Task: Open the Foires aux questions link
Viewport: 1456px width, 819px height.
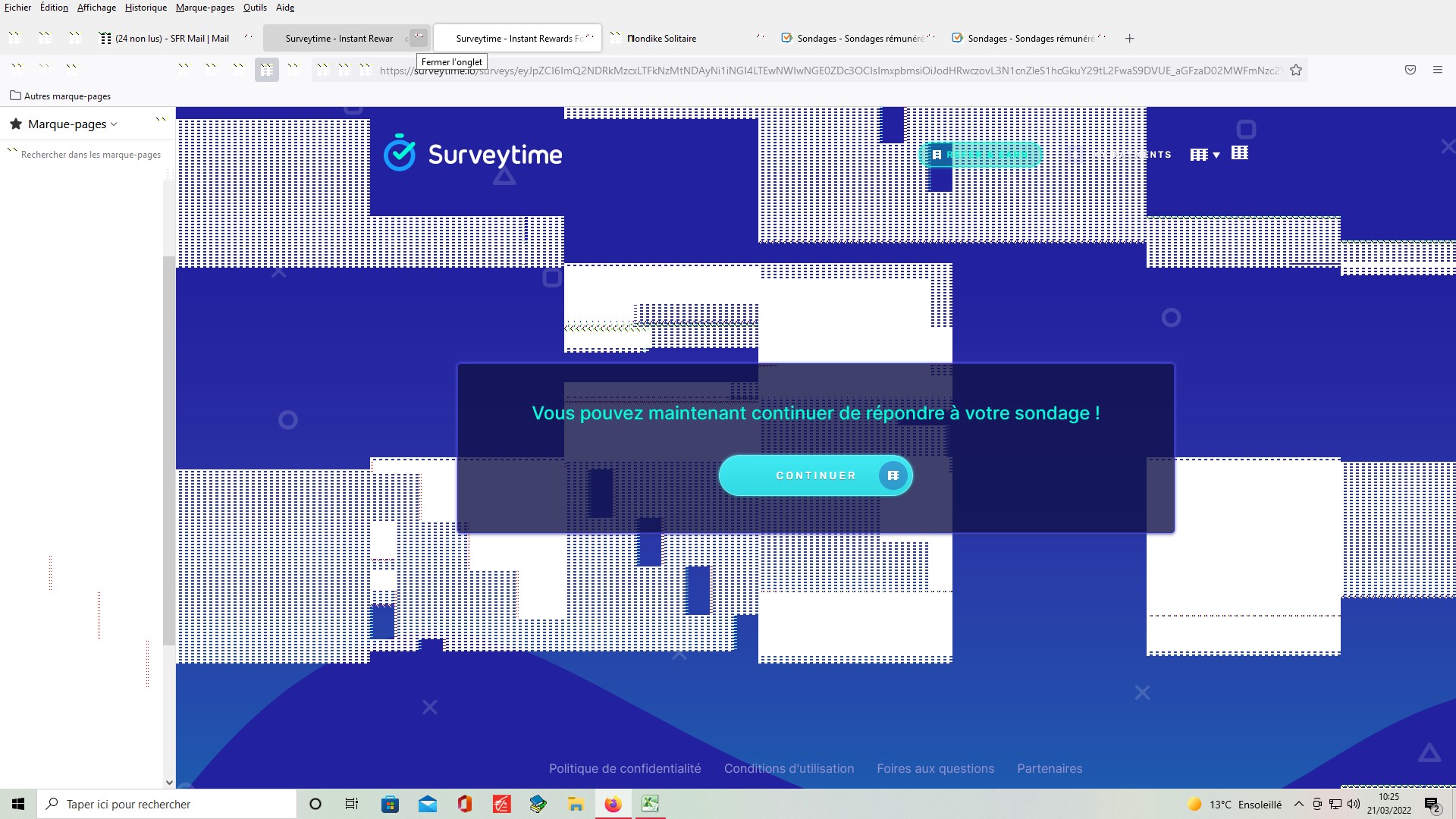Action: 935,768
